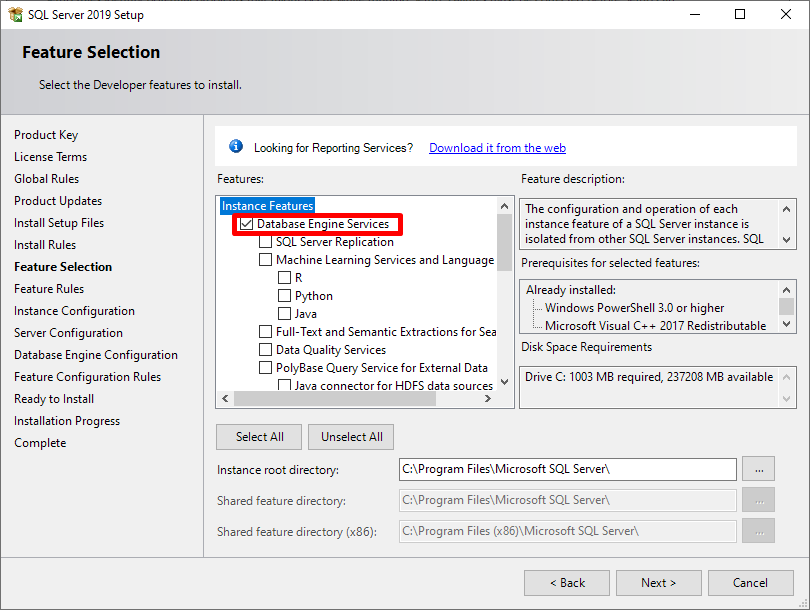Browse for instance root directory
Screen dimensions: 810x610
759,469
